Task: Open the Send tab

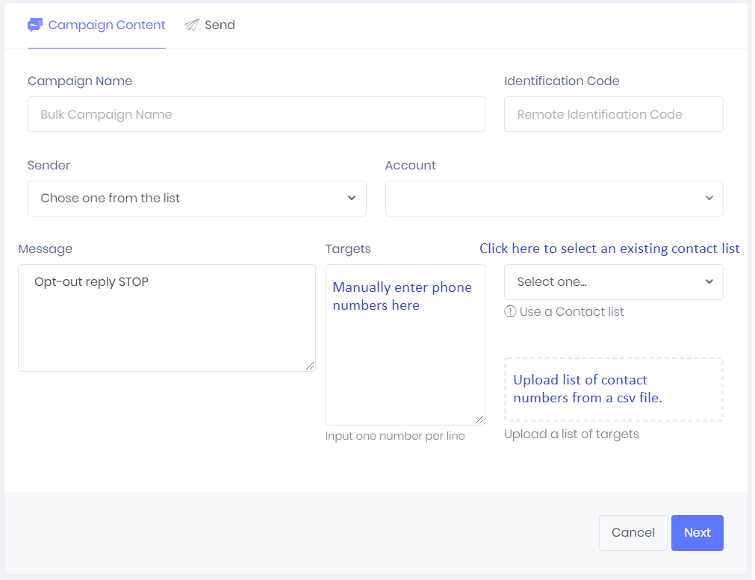Action: 219,25
